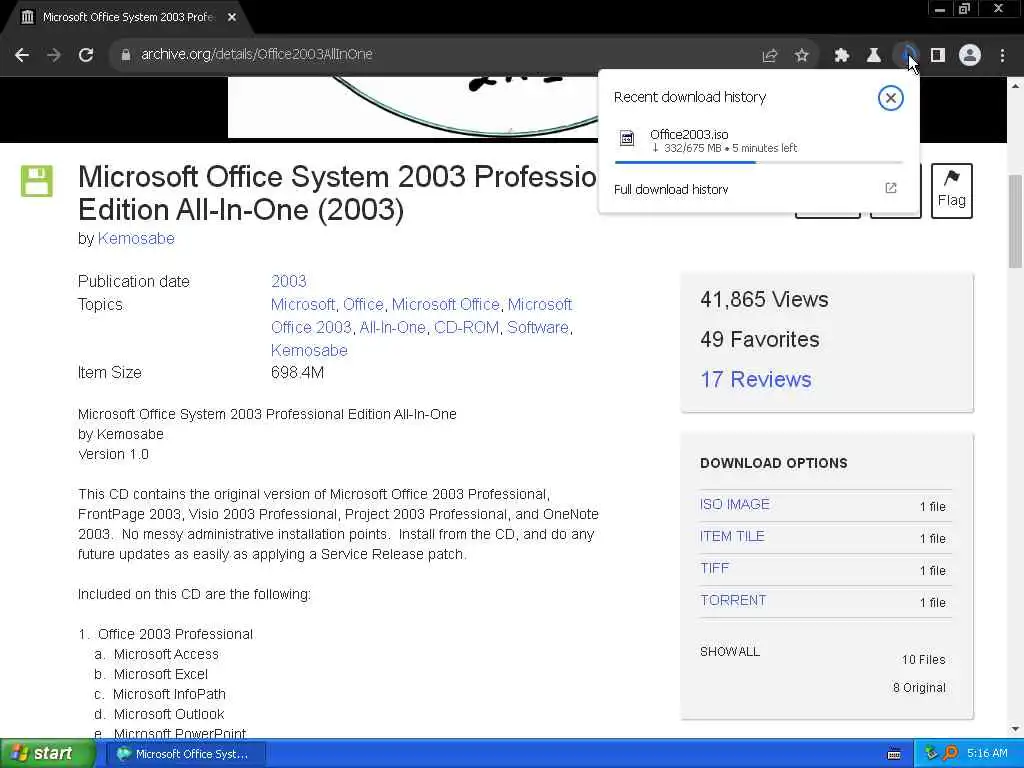Open Chrome Labs flask icon

(873, 56)
